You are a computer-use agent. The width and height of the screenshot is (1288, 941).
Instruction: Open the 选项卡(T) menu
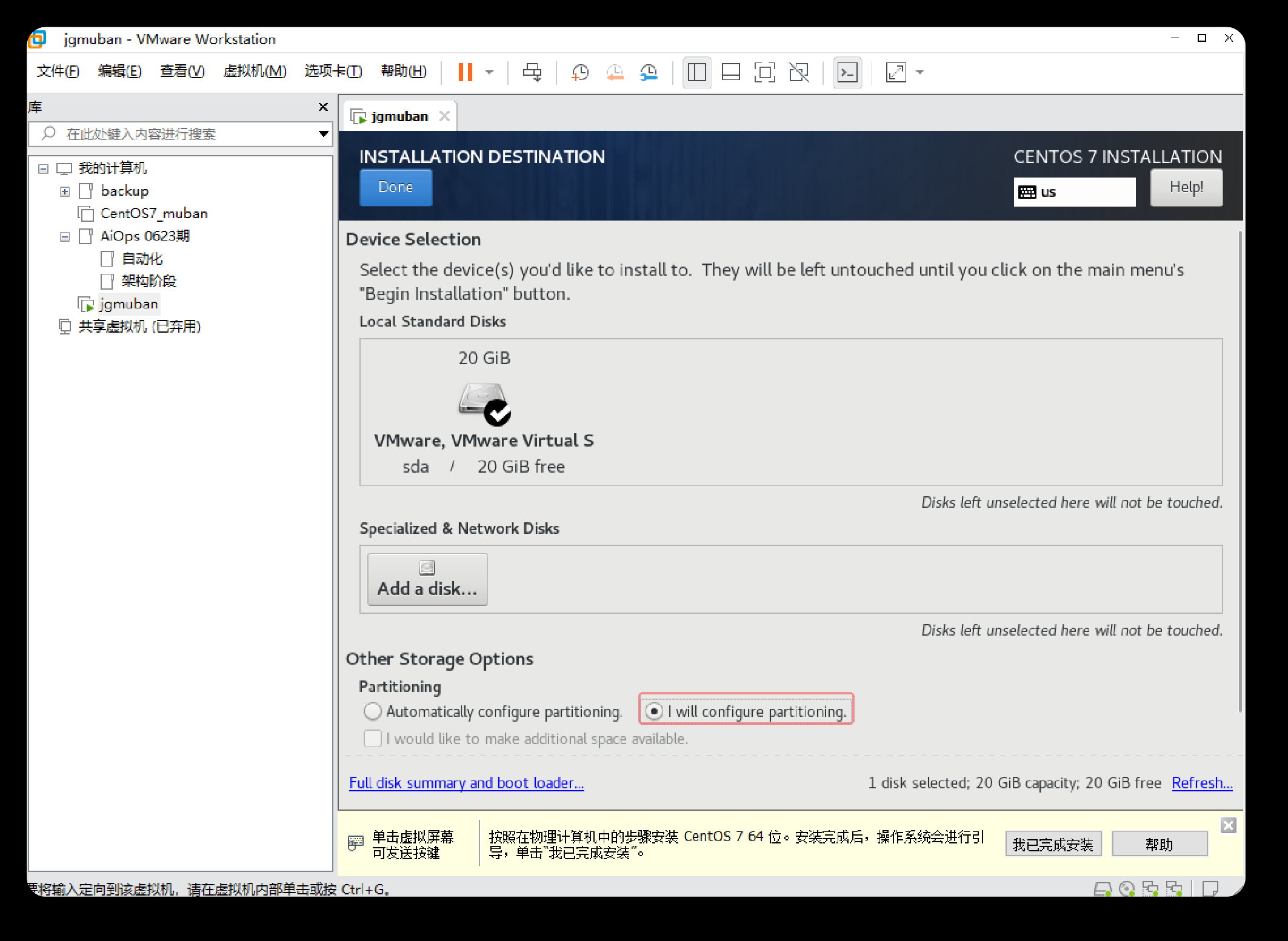pos(333,71)
